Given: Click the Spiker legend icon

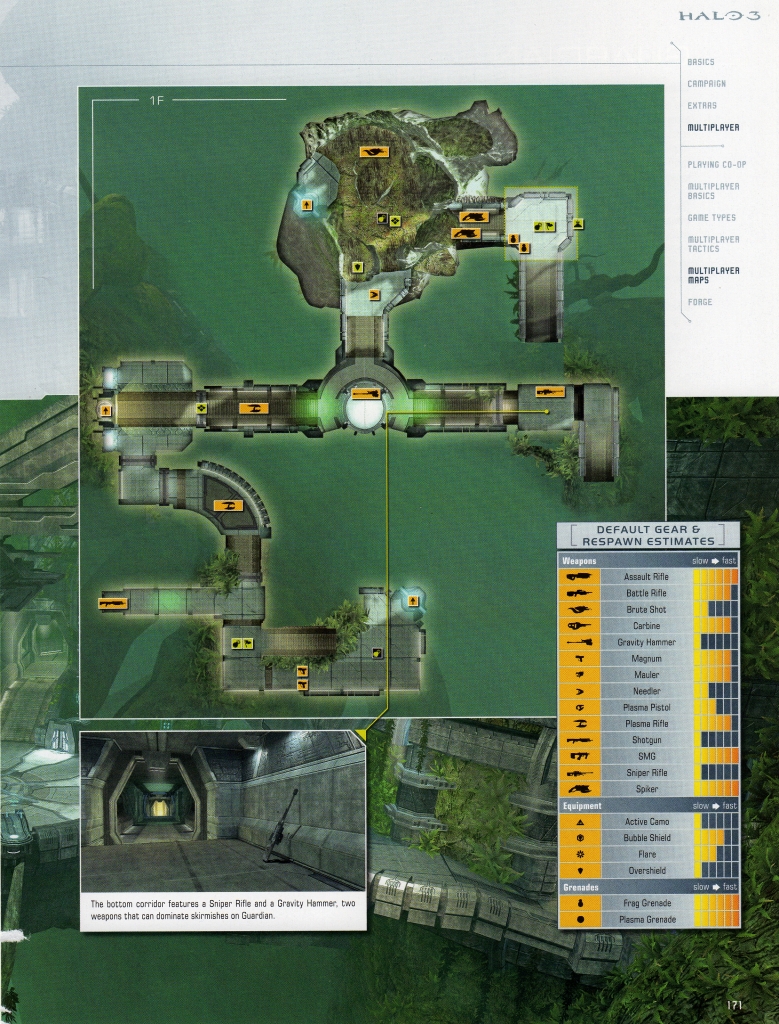Looking at the screenshot, I should click(x=579, y=789).
